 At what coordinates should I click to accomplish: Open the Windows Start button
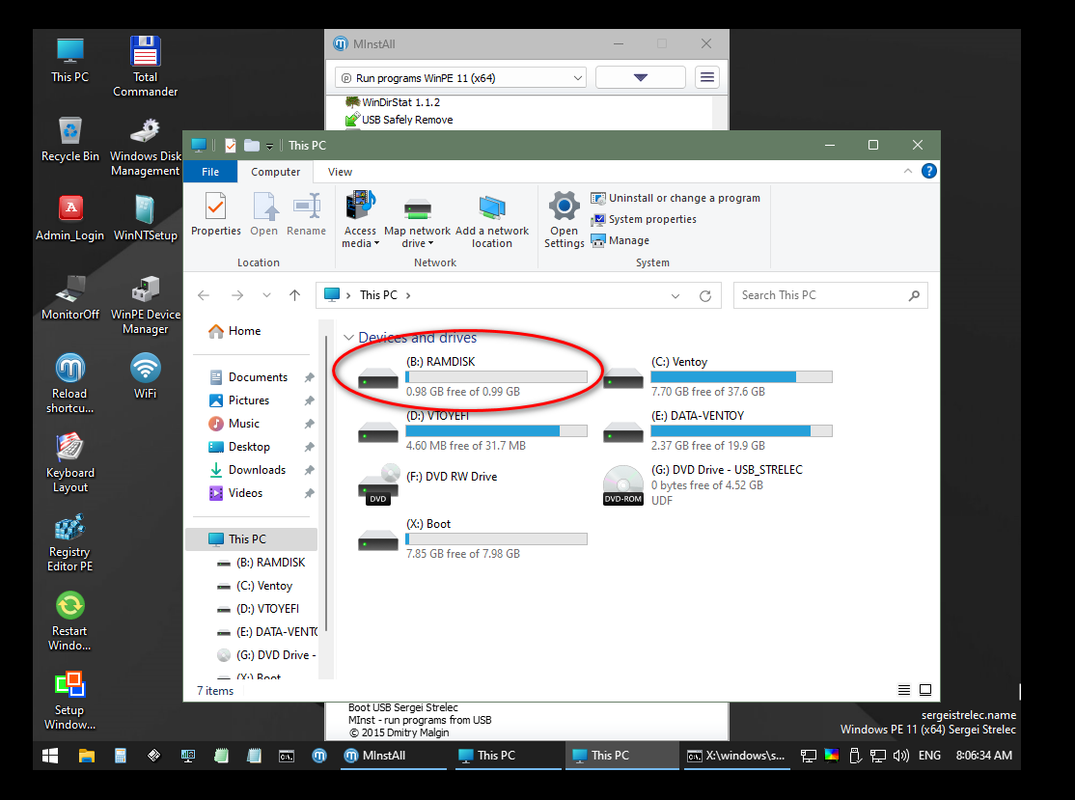50,755
